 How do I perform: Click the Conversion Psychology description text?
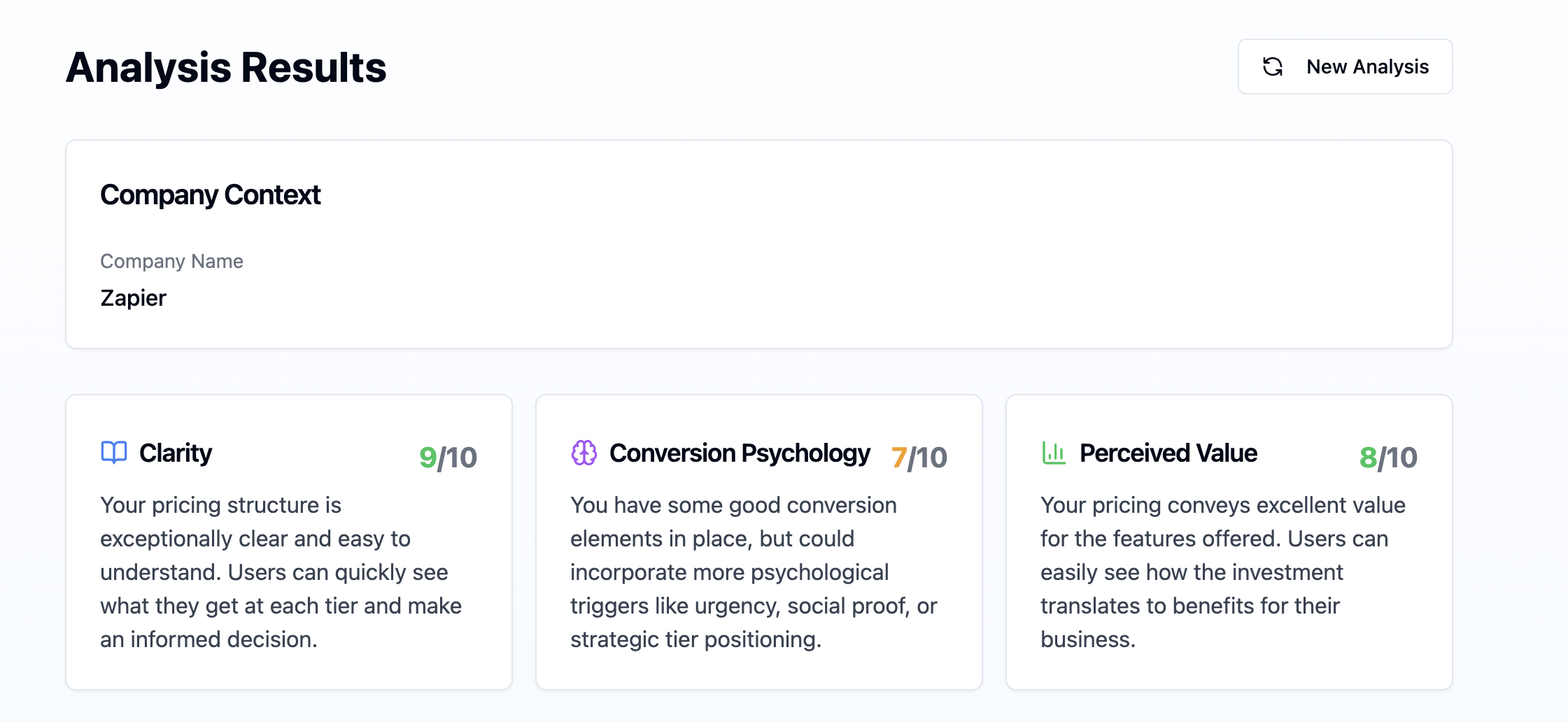click(x=754, y=572)
